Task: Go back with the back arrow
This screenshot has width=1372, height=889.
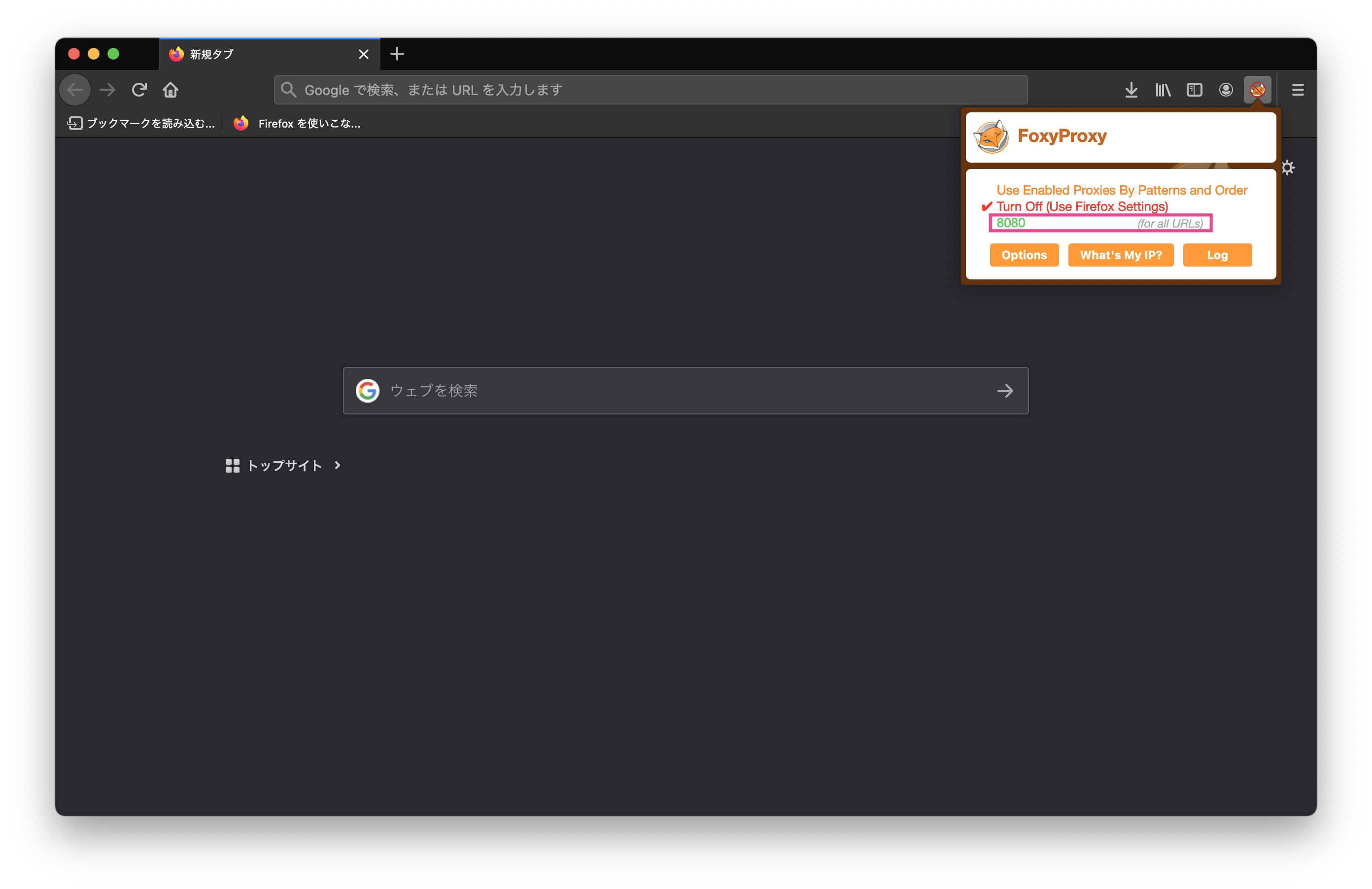Action: coord(75,90)
